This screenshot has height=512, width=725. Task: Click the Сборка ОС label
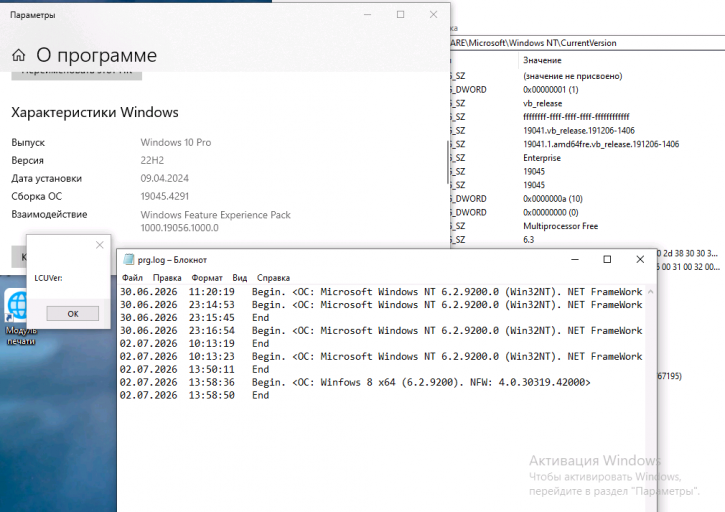point(37,196)
